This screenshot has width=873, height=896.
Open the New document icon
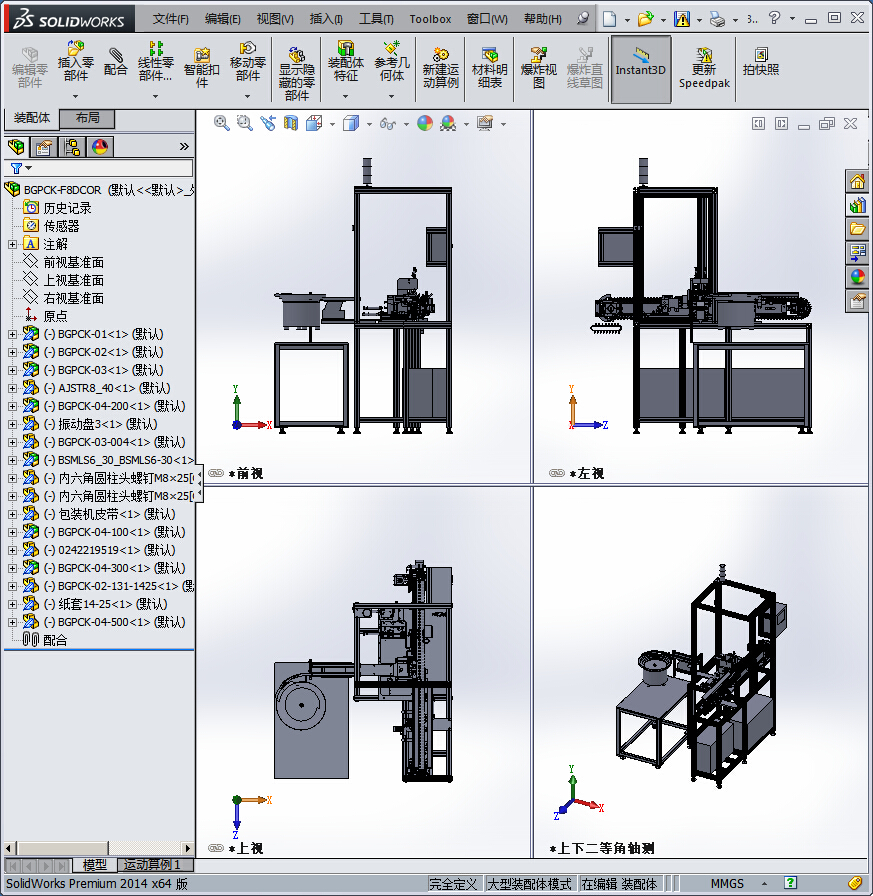tap(610, 19)
